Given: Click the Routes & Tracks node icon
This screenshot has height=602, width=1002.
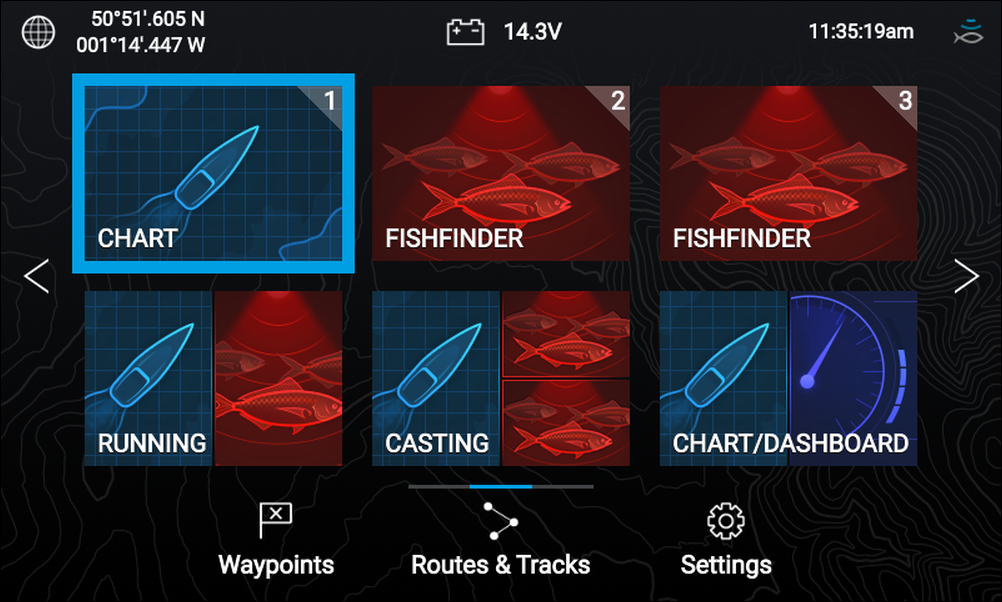Looking at the screenshot, I should [500, 520].
